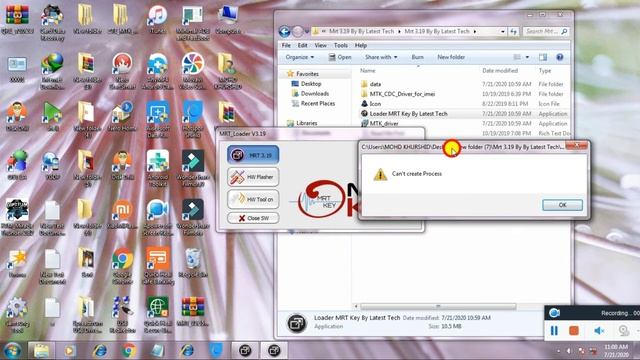640x360 pixels.
Task: Pause the screen recording
Action: [554, 331]
